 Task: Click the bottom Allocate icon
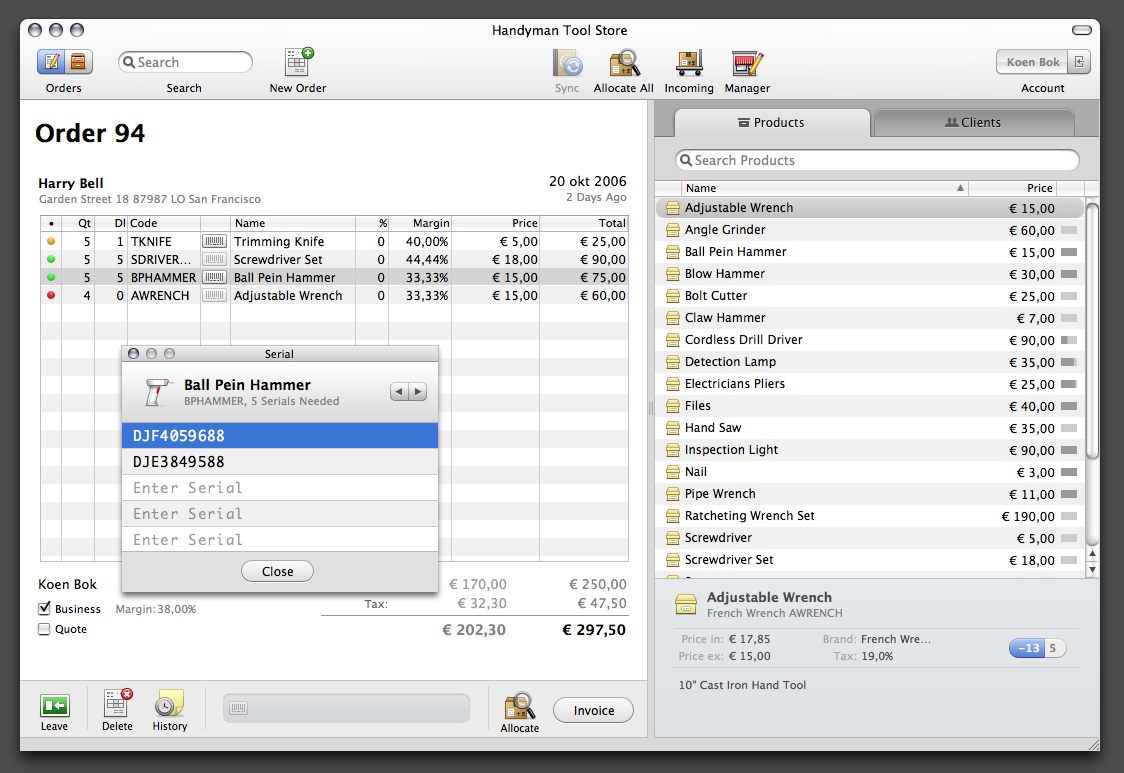point(519,706)
